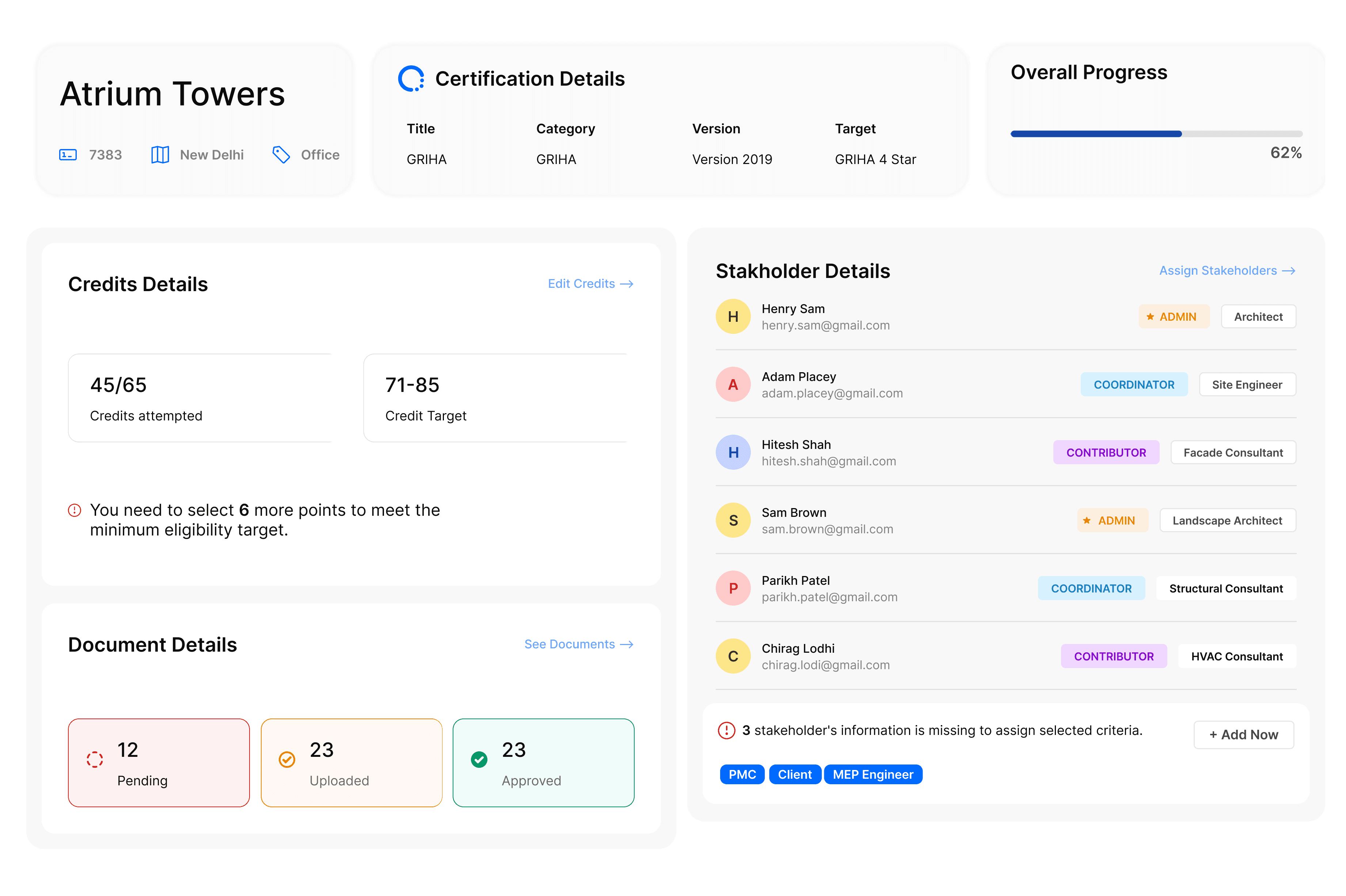This screenshot has height=896, width=1346.
Task: Click the dashed circle Pending status icon
Action: (x=94, y=759)
